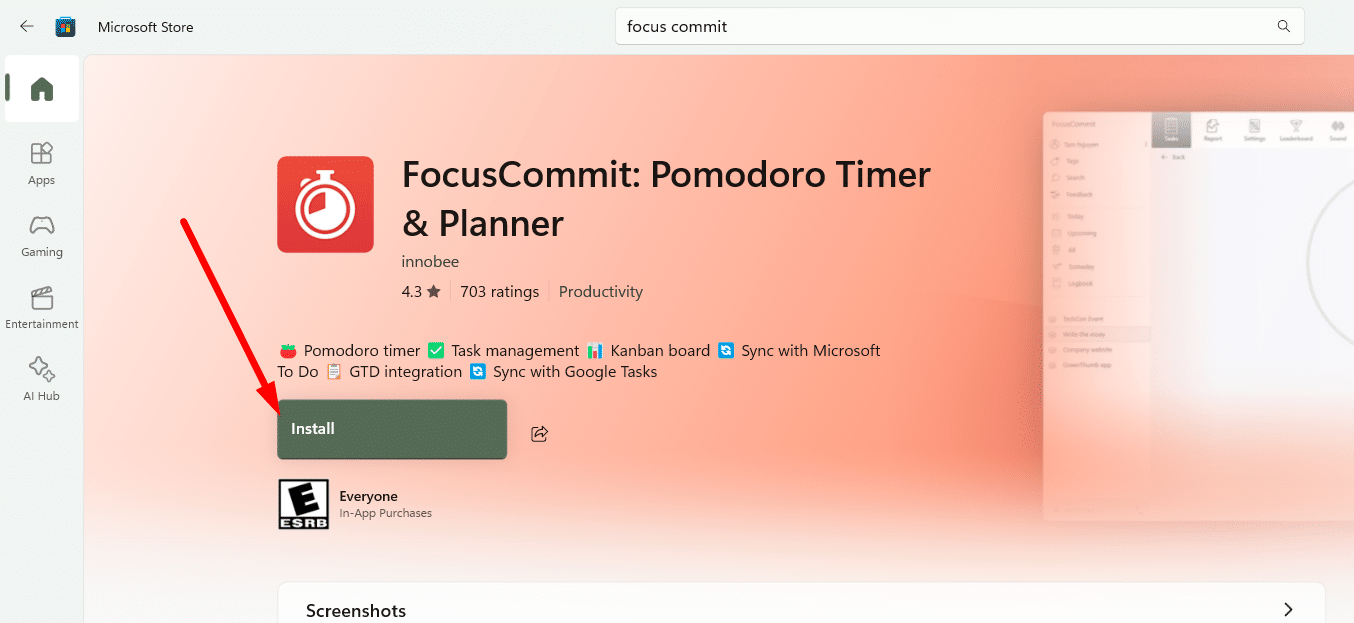View the 703 ratings

point(500,292)
